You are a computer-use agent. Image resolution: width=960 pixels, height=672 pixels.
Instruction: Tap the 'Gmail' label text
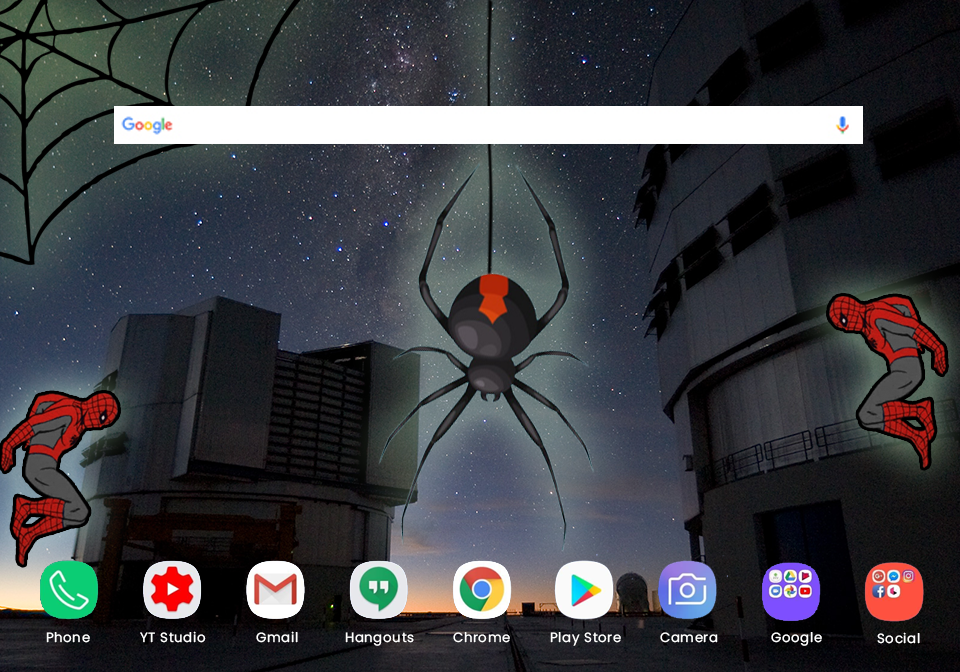pos(277,637)
